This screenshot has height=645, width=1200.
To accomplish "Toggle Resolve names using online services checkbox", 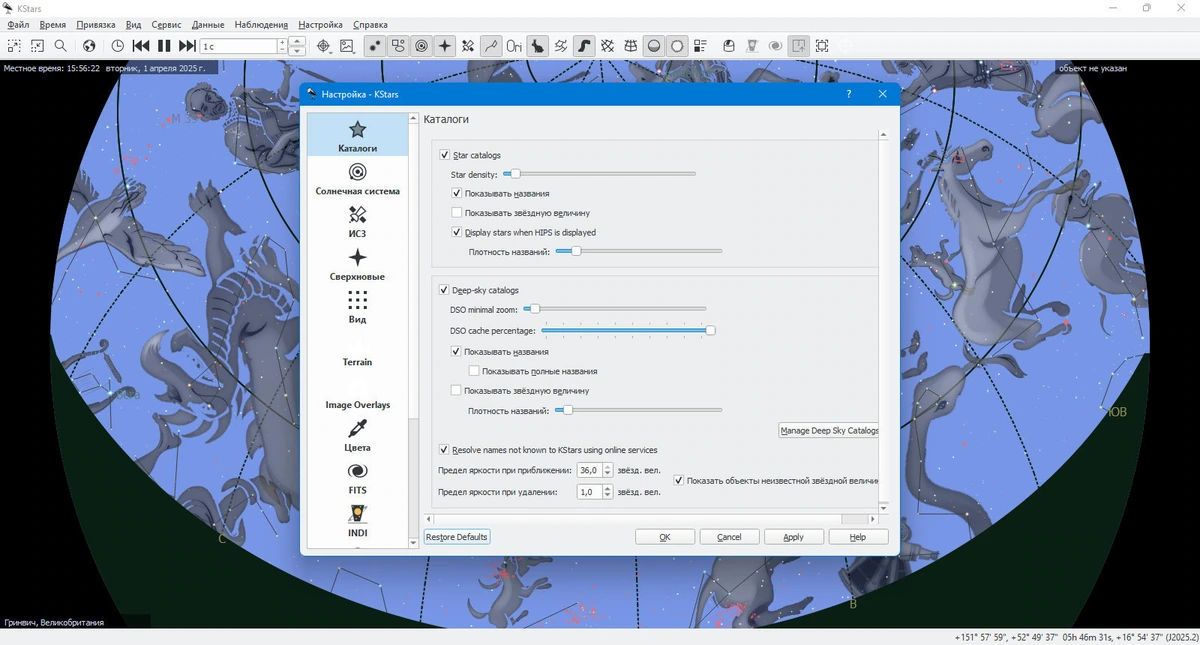I will (445, 450).
